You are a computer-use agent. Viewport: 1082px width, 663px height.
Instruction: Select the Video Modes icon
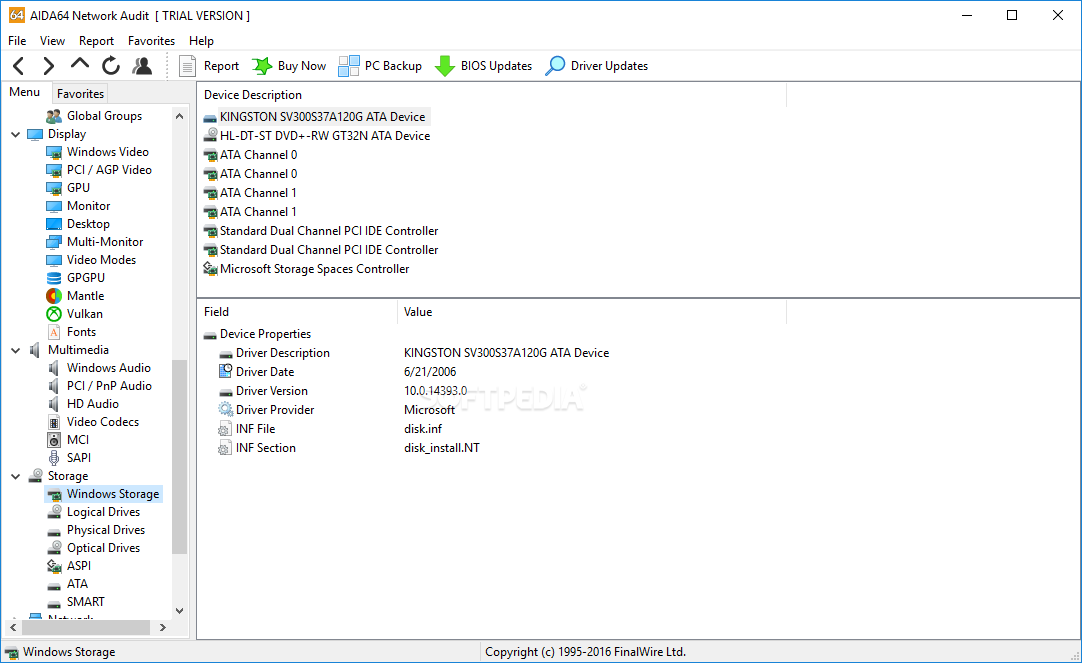click(54, 259)
